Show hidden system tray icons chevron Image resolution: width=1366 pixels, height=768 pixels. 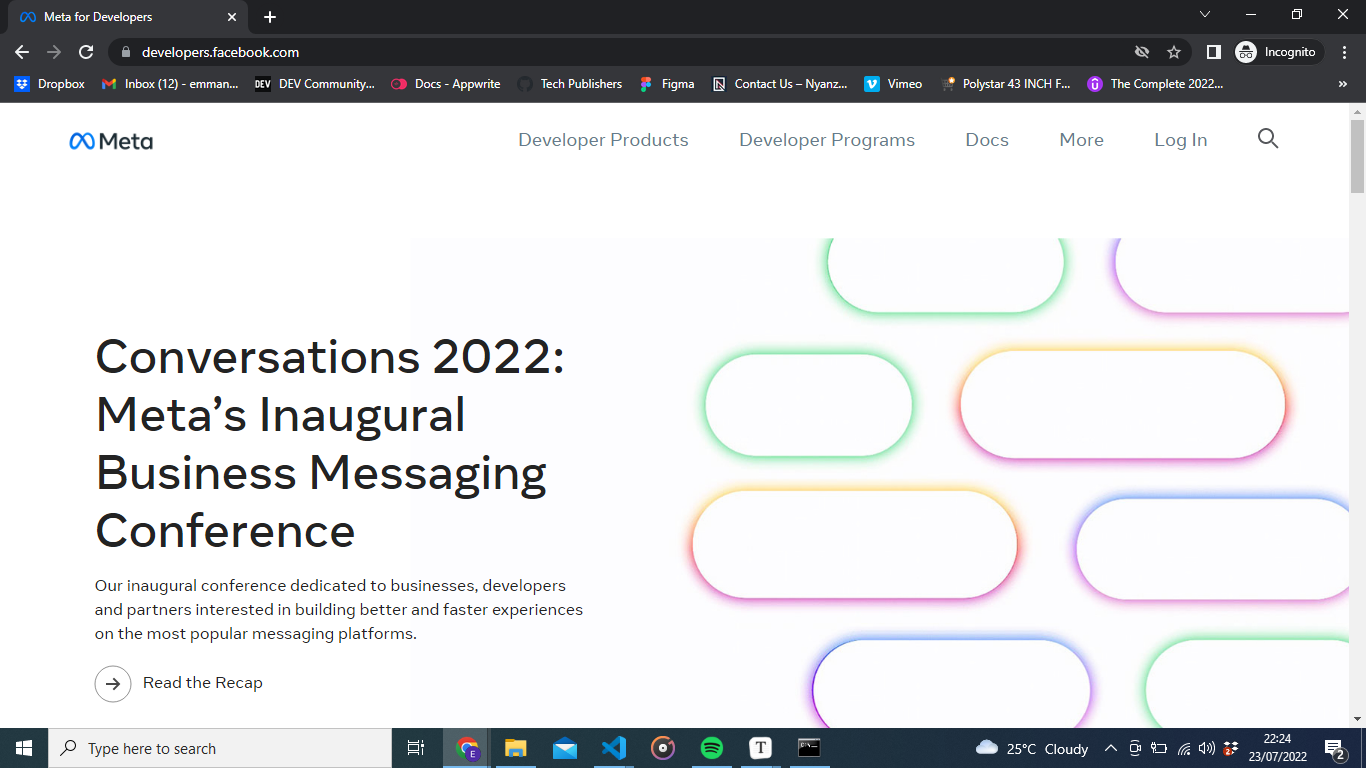click(x=1111, y=748)
